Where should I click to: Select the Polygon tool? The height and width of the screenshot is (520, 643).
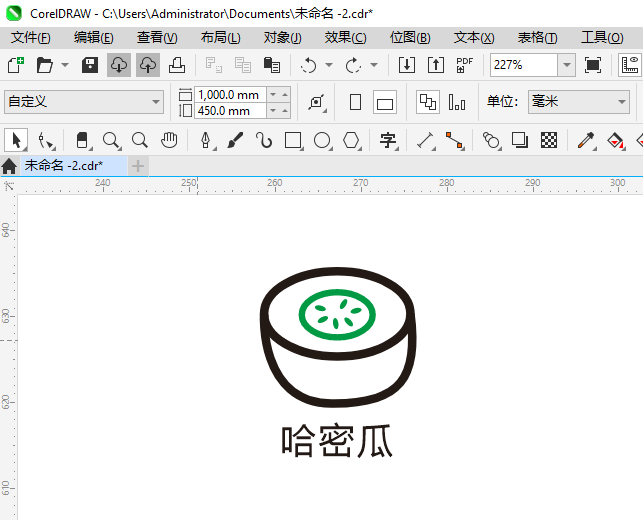click(351, 140)
